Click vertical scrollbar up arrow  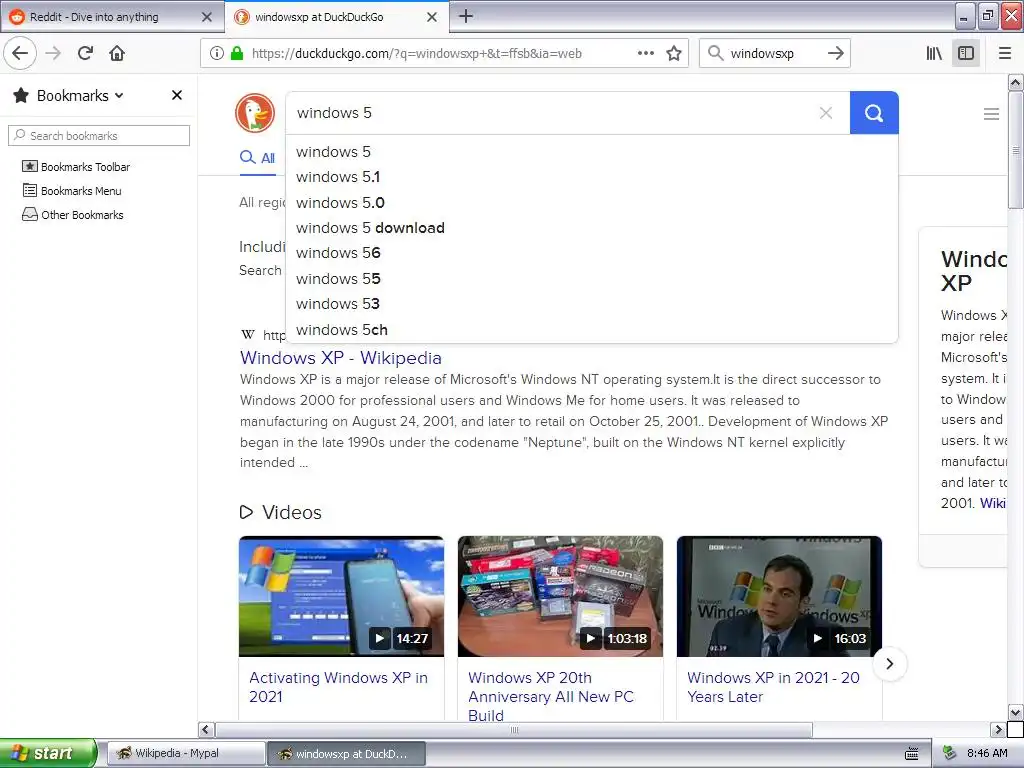click(1016, 82)
